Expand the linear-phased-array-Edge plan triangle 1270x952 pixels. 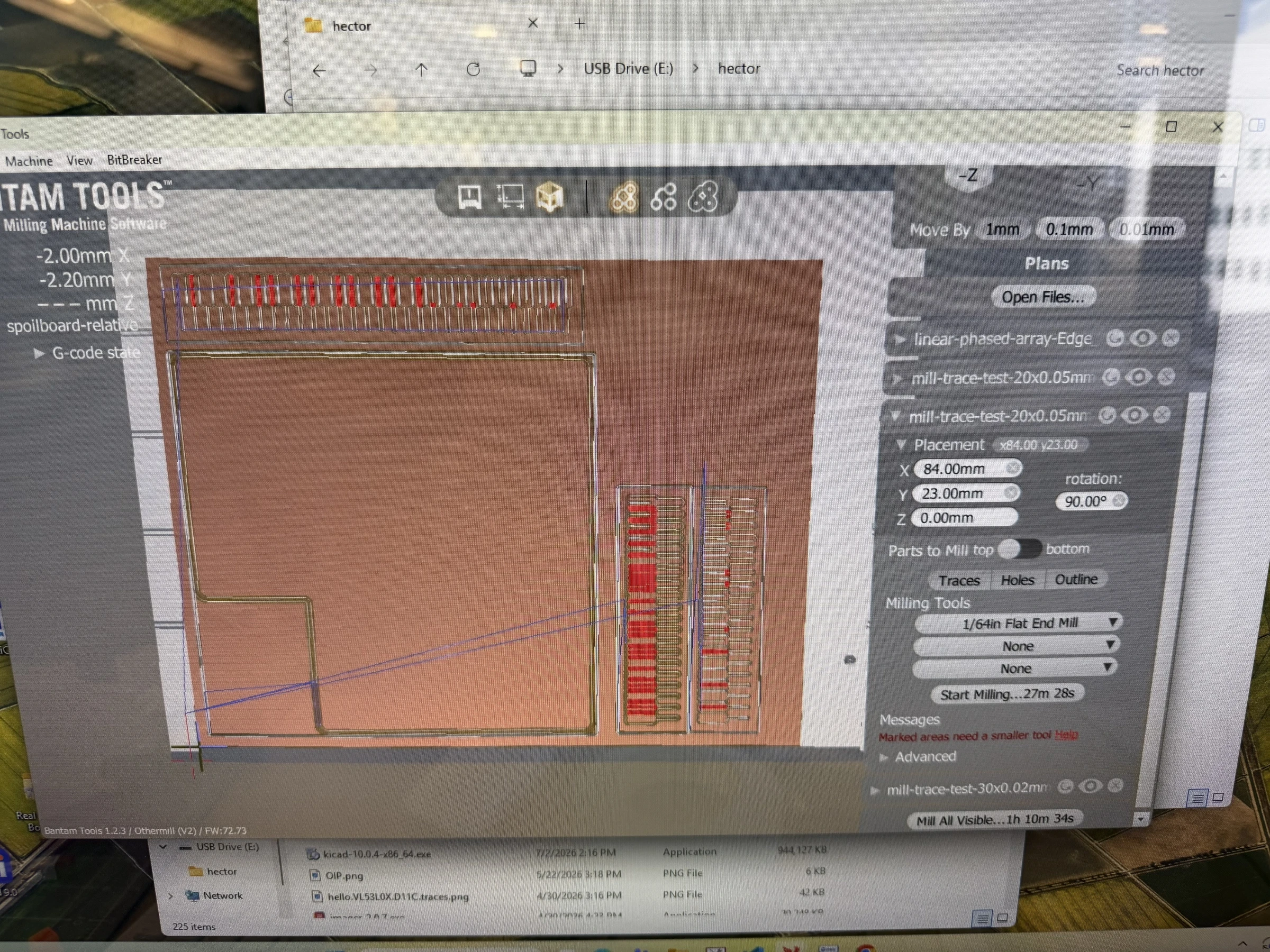[x=899, y=340]
